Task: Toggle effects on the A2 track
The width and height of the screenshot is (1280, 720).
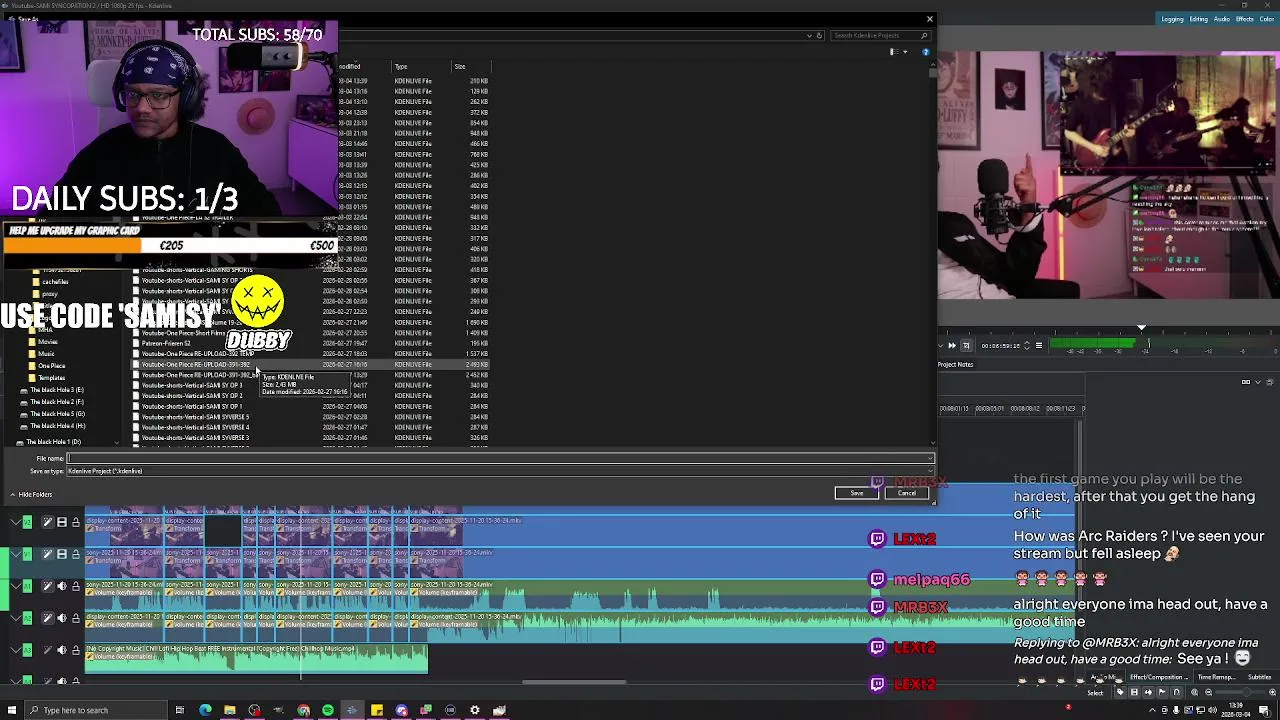Action: coord(47,618)
